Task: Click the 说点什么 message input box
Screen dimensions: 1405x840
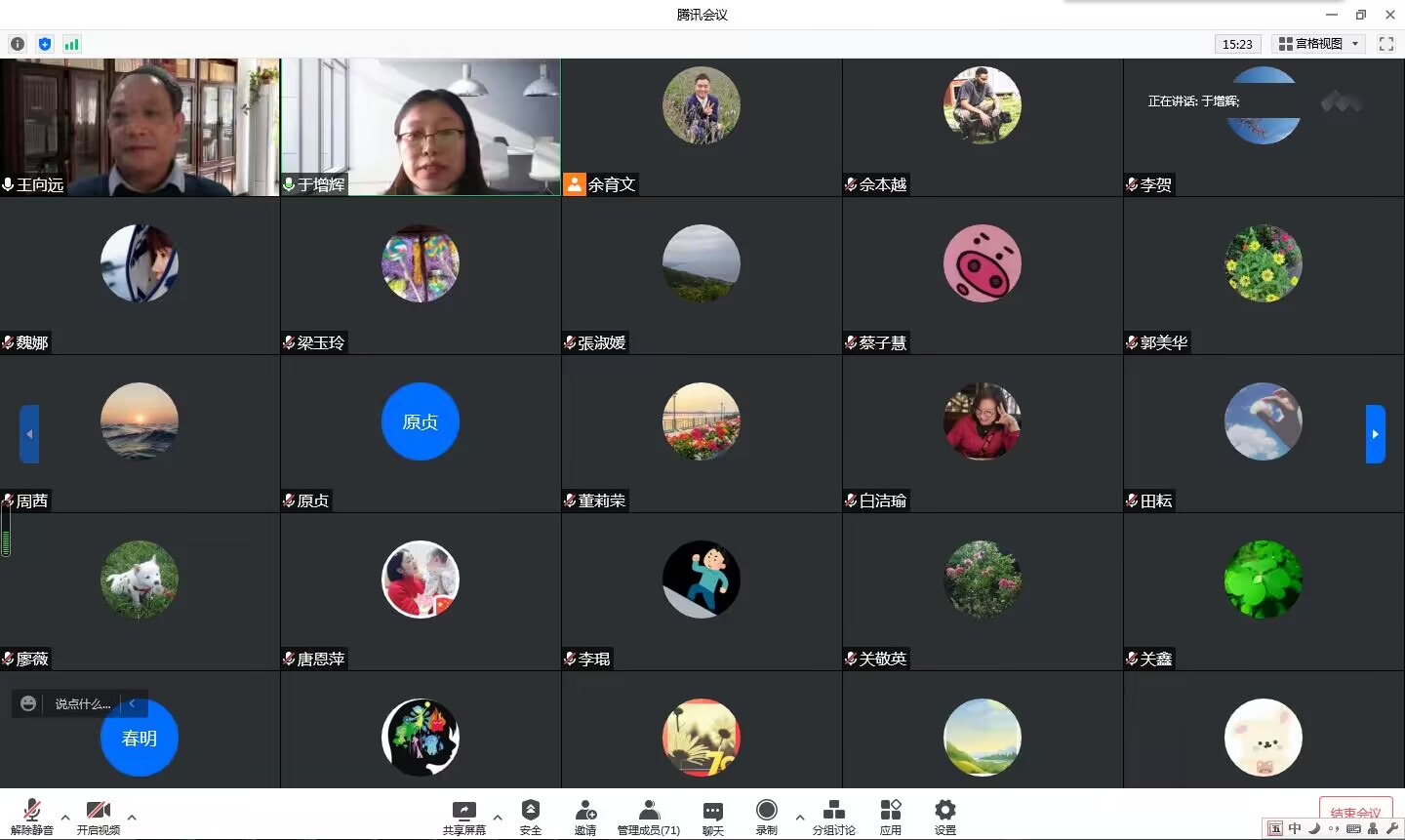Action: coord(82,703)
